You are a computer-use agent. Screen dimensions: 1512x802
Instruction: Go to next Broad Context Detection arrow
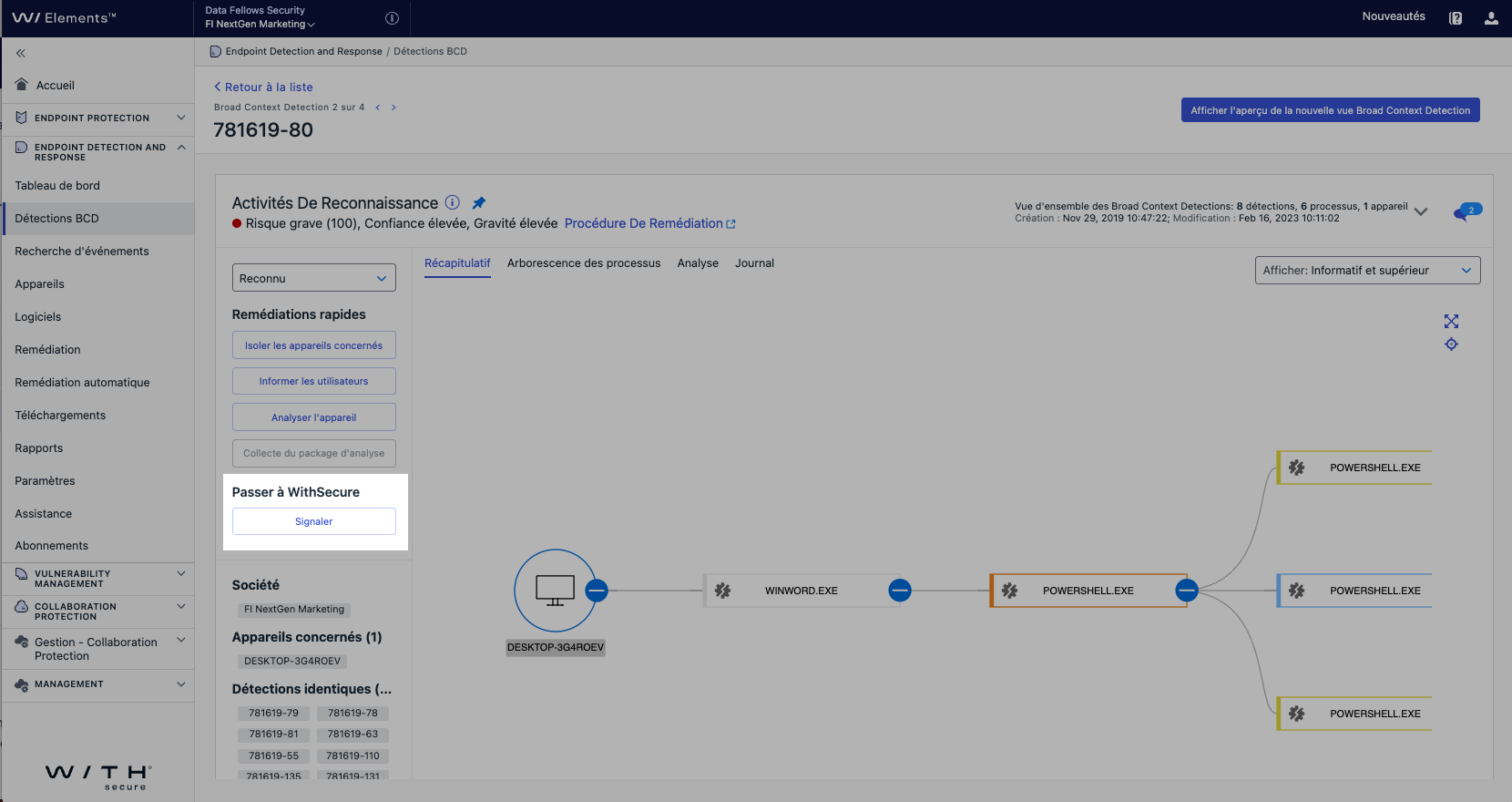393,108
